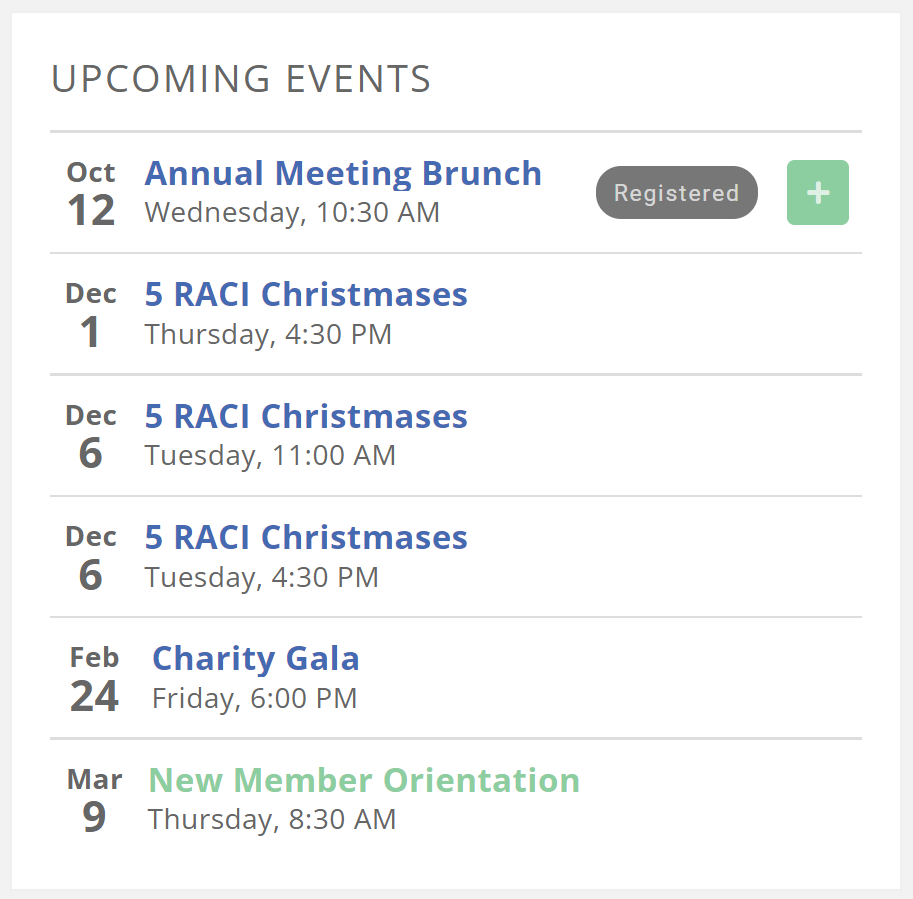Open the Annual Meeting Brunch event

[x=343, y=174]
